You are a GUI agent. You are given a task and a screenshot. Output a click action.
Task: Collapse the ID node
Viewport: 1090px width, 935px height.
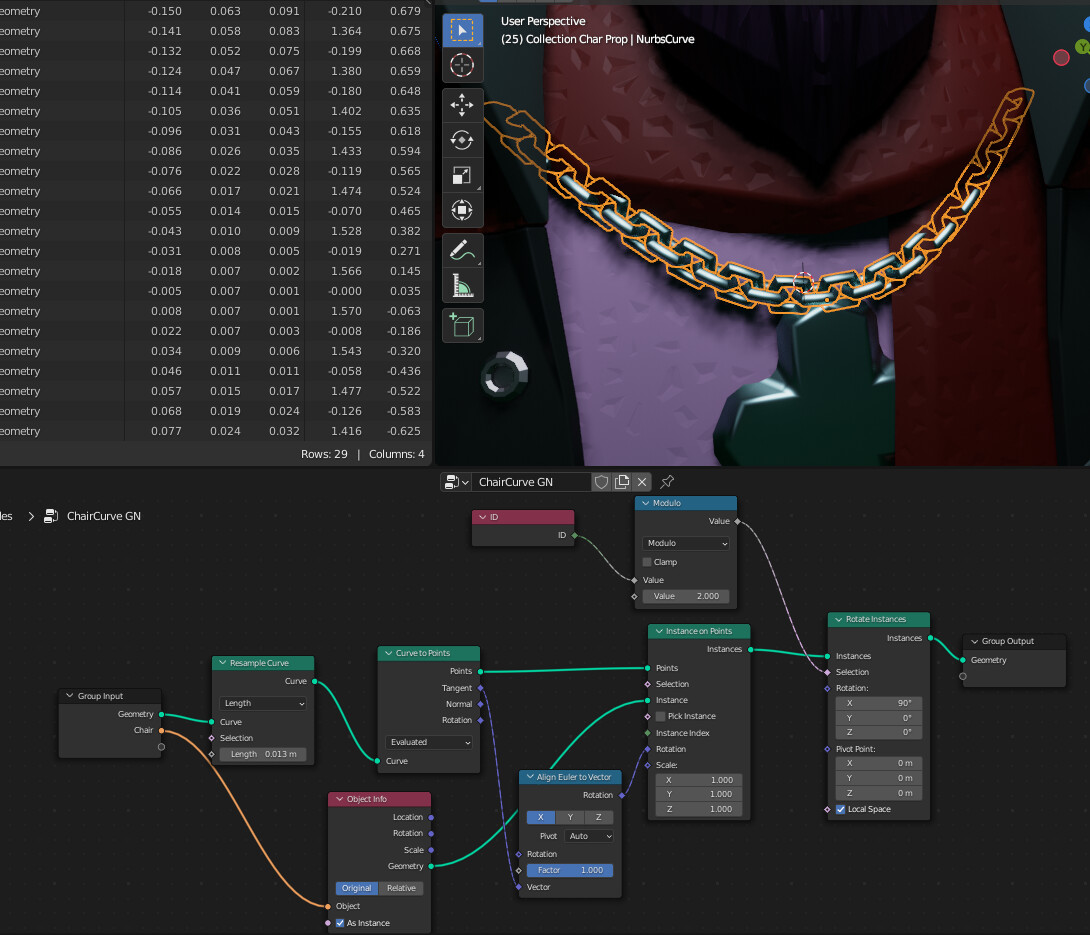tap(482, 517)
